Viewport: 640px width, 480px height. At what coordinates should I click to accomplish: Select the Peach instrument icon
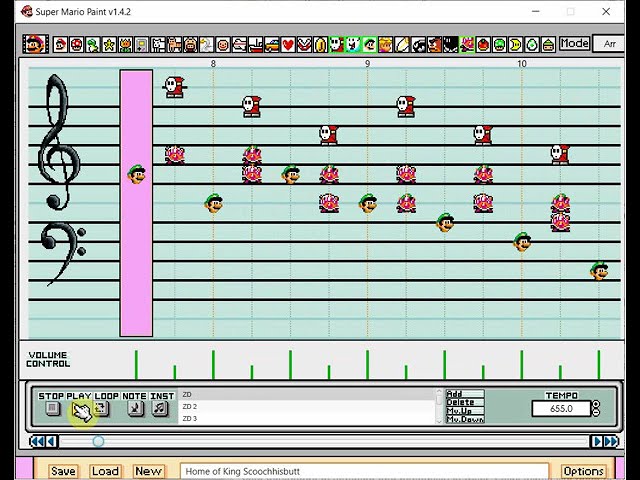pos(386,44)
